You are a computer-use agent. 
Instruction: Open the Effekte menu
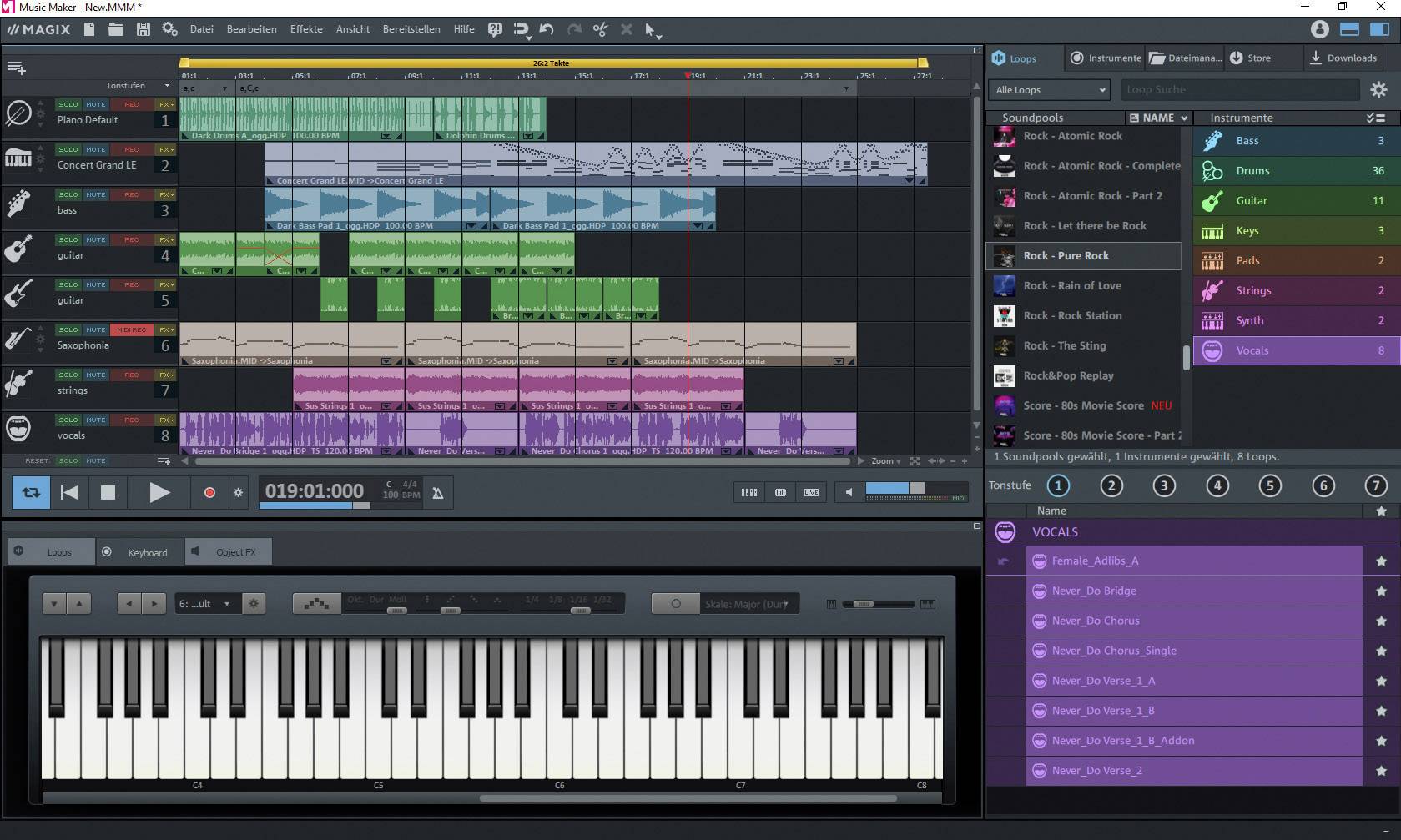click(305, 28)
